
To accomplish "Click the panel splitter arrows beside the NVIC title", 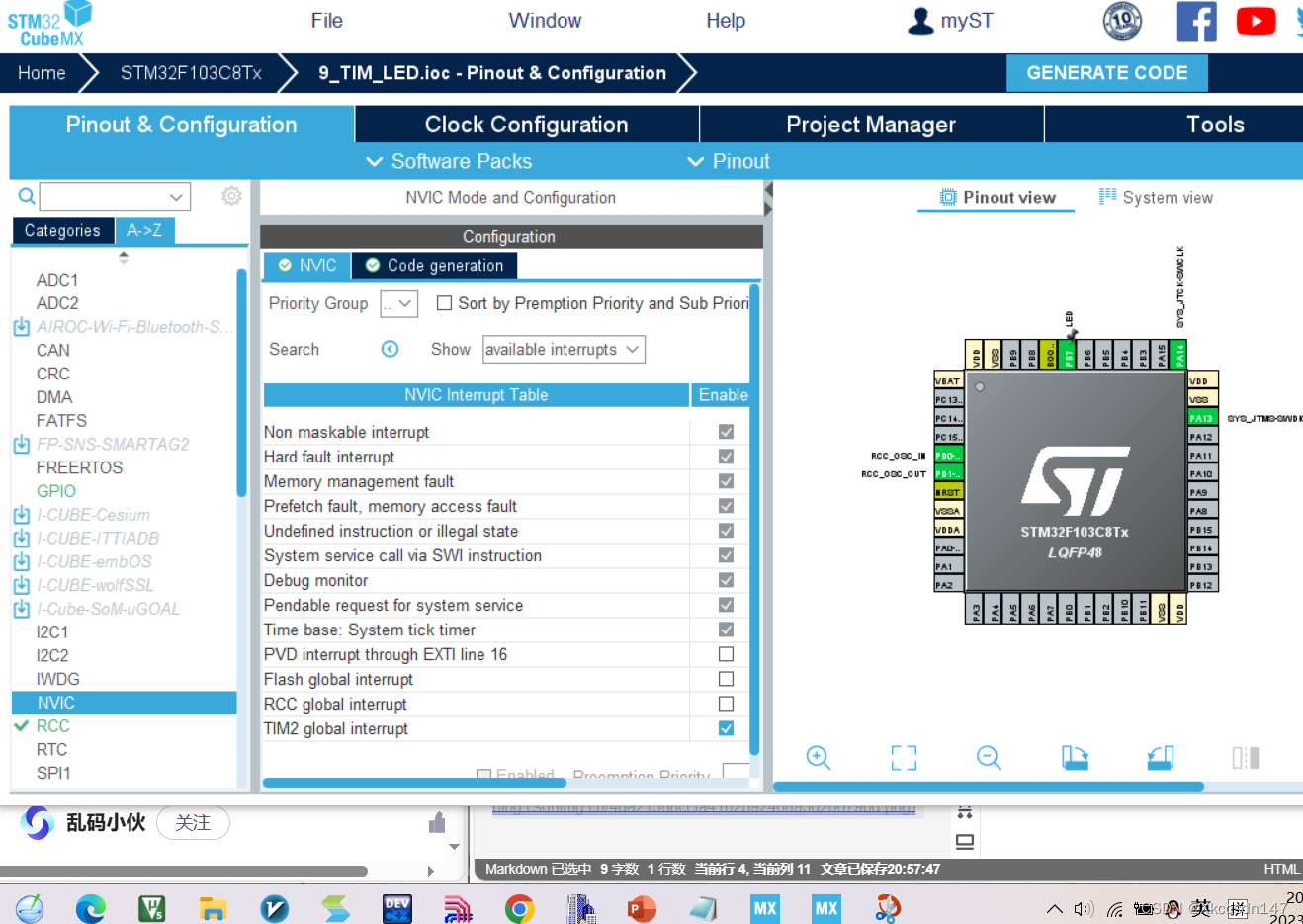I will pos(768,198).
